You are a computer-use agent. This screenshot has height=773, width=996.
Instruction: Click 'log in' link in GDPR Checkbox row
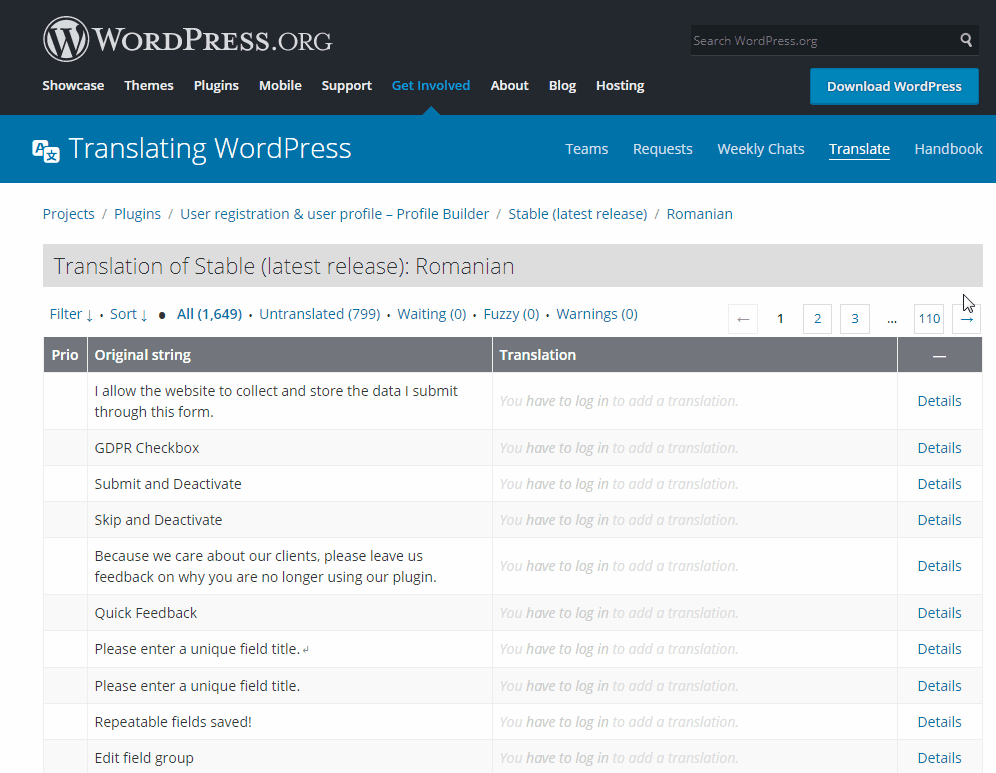point(591,448)
